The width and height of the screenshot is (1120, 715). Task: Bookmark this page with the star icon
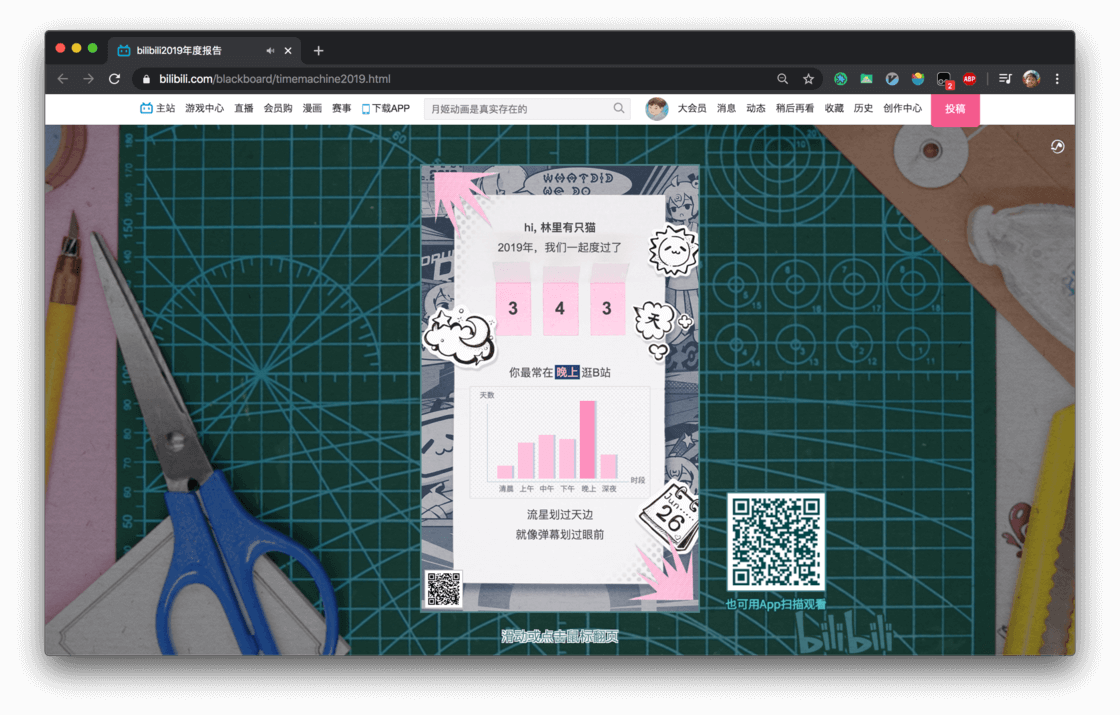(808, 79)
